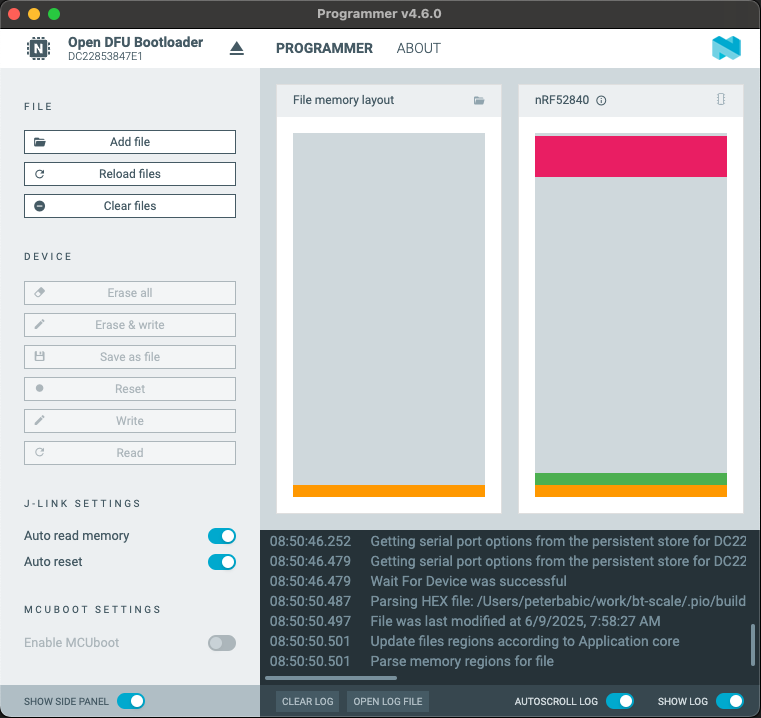The width and height of the screenshot is (761, 718).
Task: Click the Write button
Action: point(130,421)
